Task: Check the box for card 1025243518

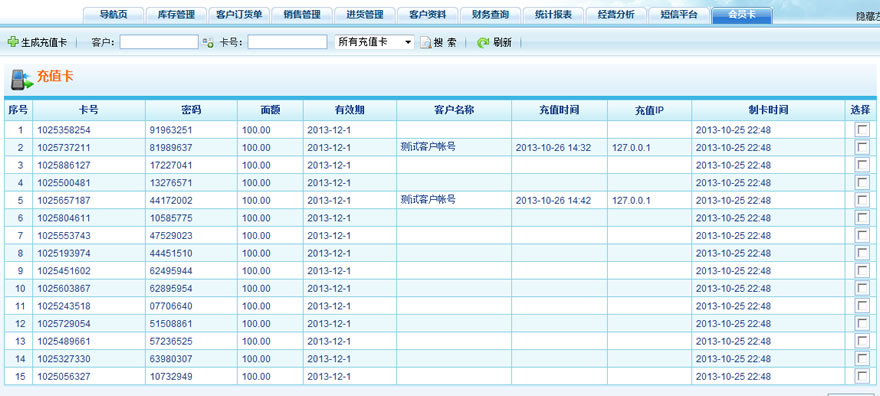Action: pos(861,306)
